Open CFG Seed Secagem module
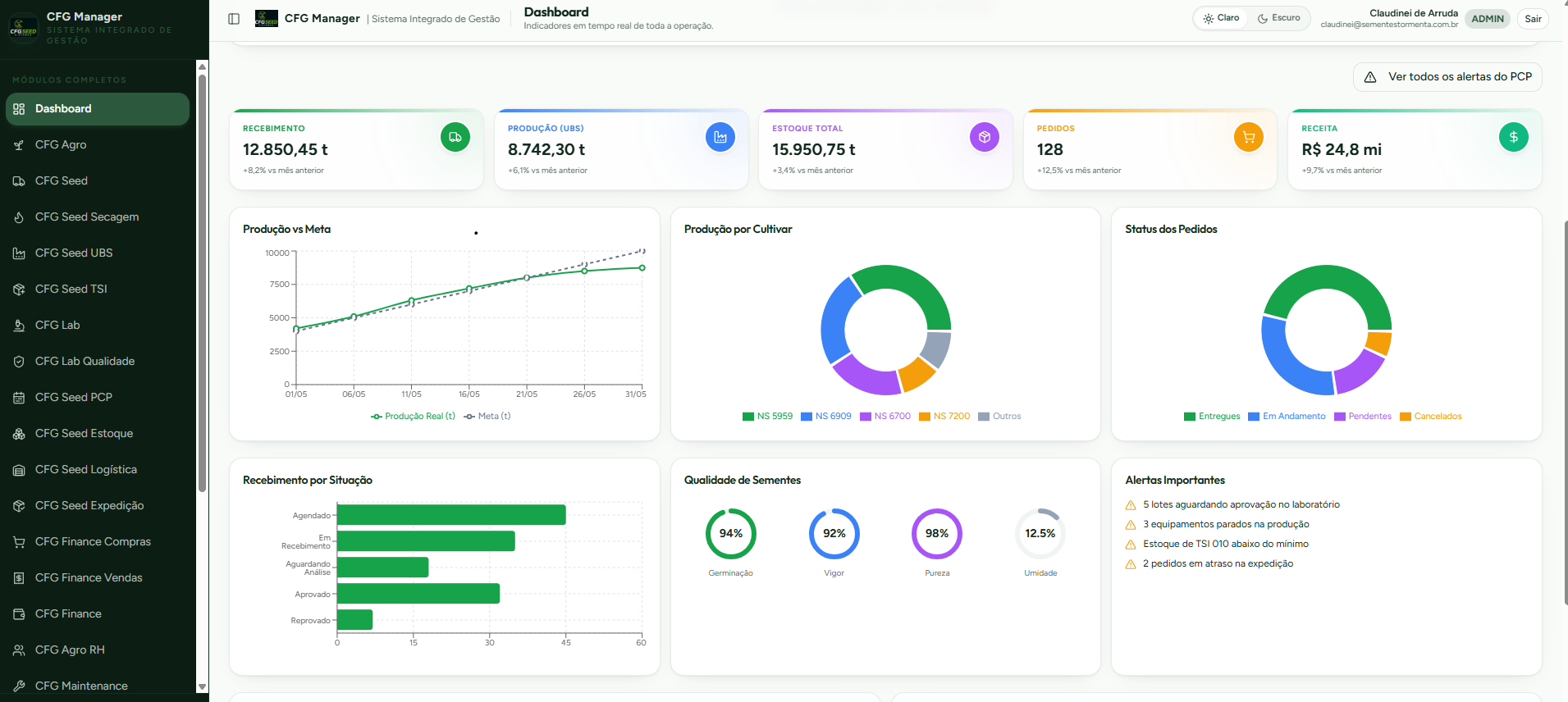 [98, 217]
